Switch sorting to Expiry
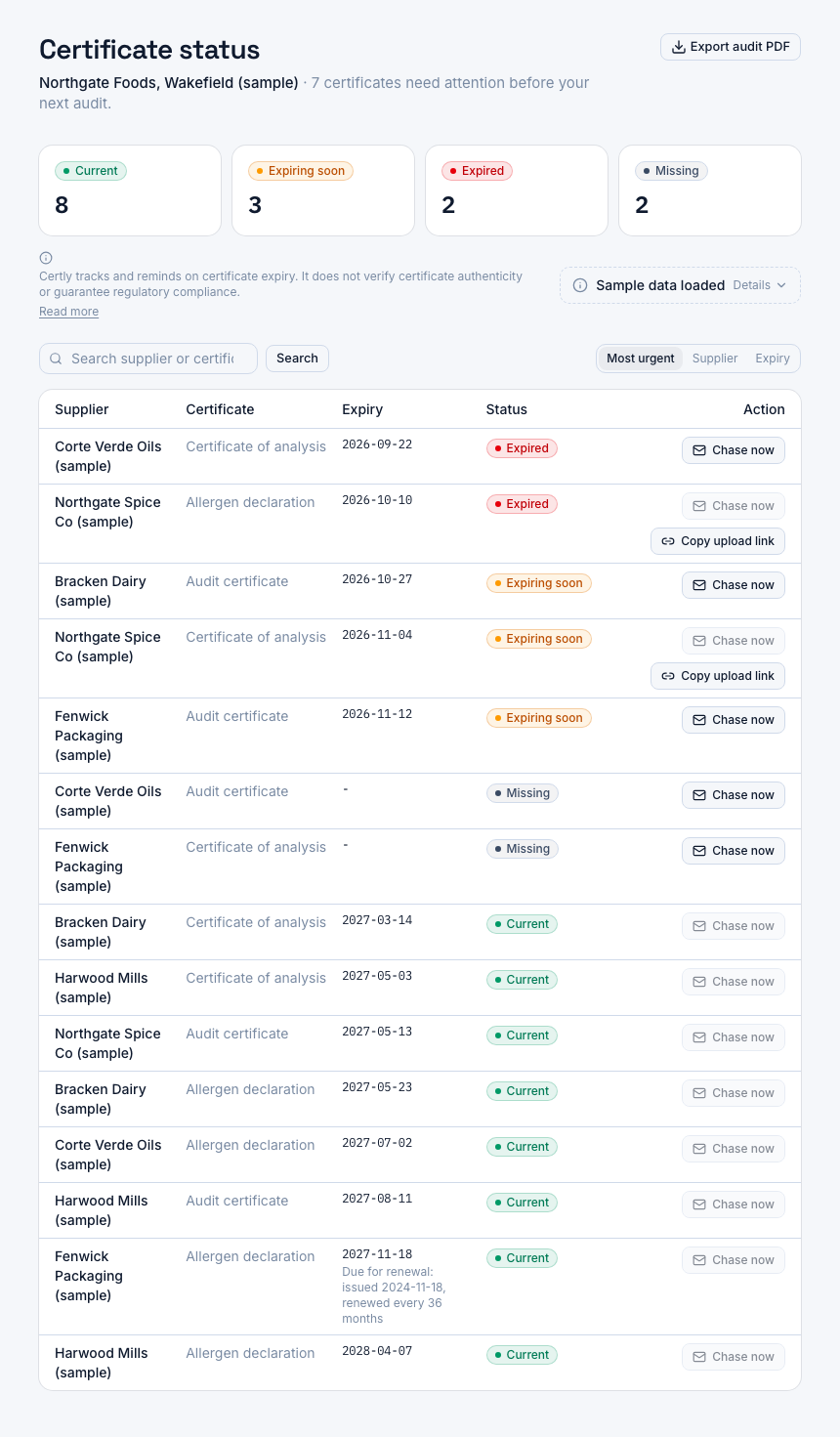The height and width of the screenshot is (1437, 840). 773,359
